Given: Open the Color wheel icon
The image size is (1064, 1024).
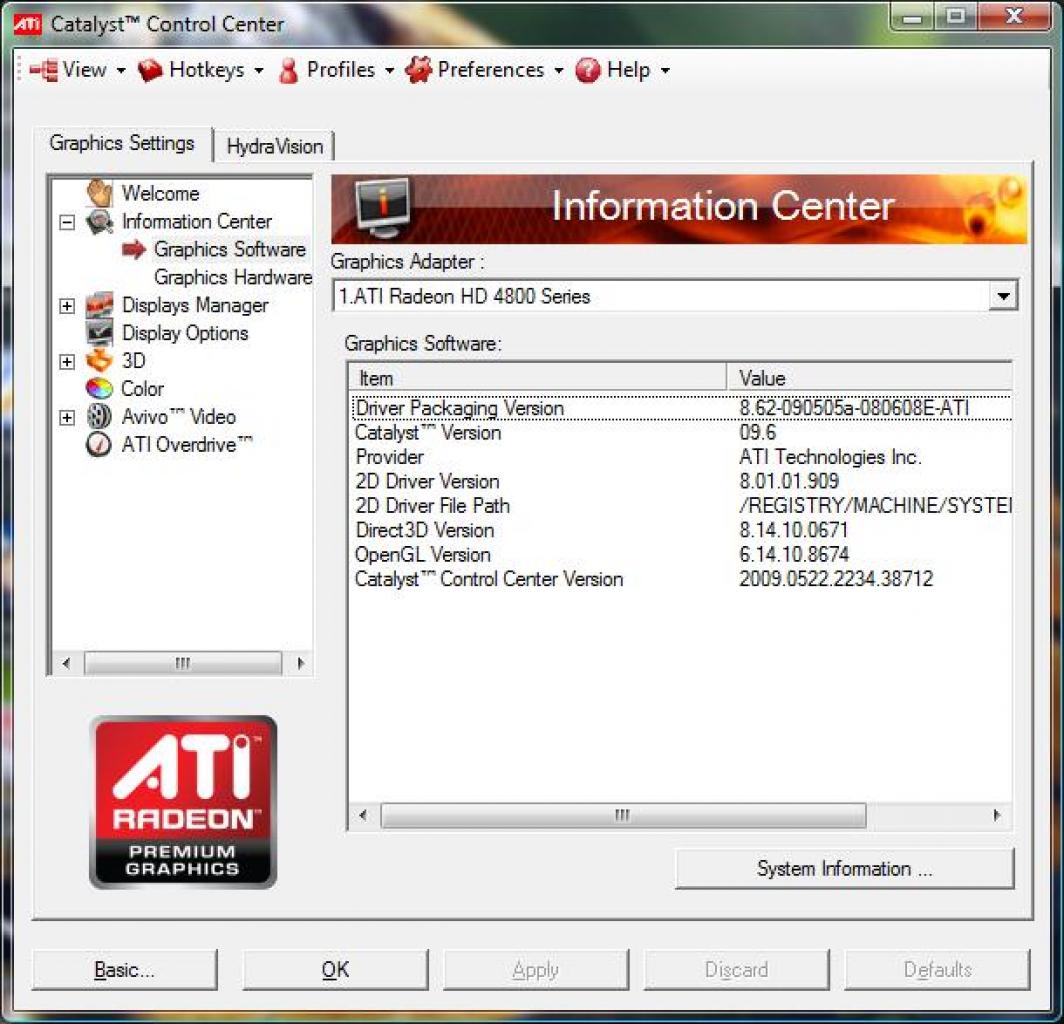Looking at the screenshot, I should 99,389.
